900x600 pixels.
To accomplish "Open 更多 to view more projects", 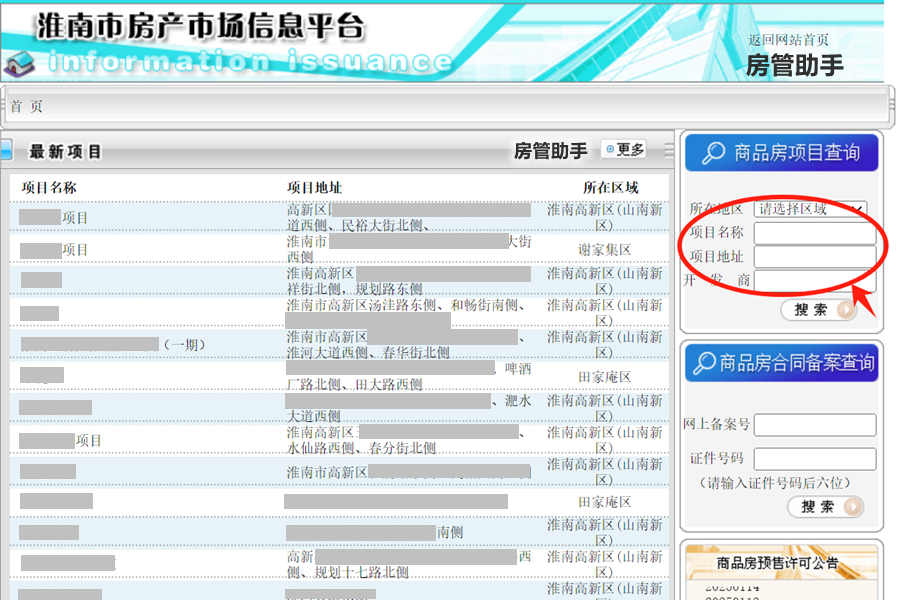I will [630, 150].
